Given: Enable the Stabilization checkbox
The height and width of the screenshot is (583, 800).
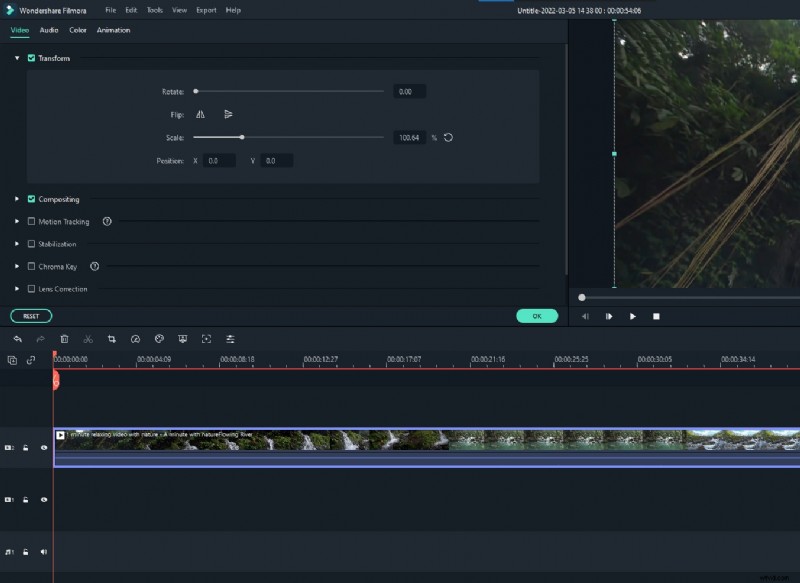Looking at the screenshot, I should pyautogui.click(x=31, y=243).
